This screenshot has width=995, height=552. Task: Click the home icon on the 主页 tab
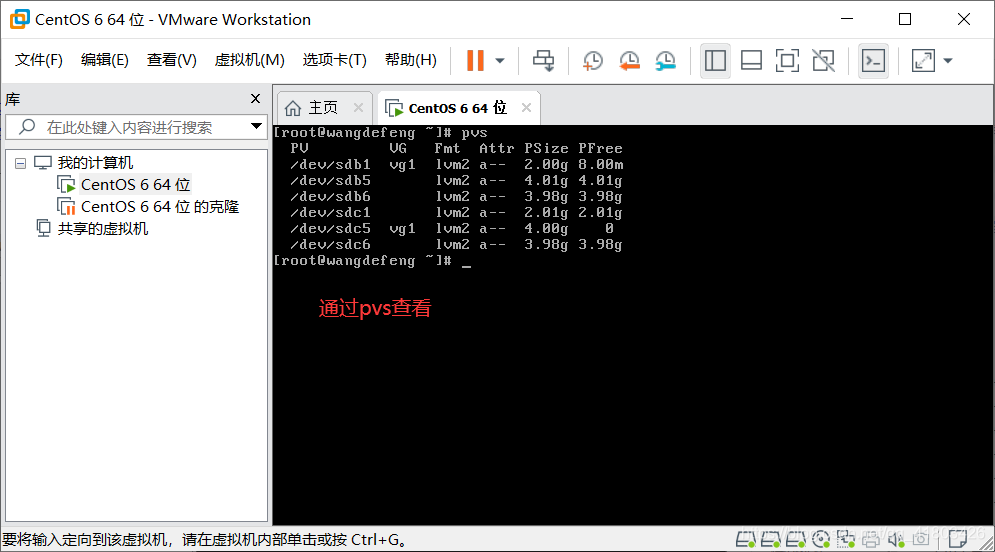[293, 108]
